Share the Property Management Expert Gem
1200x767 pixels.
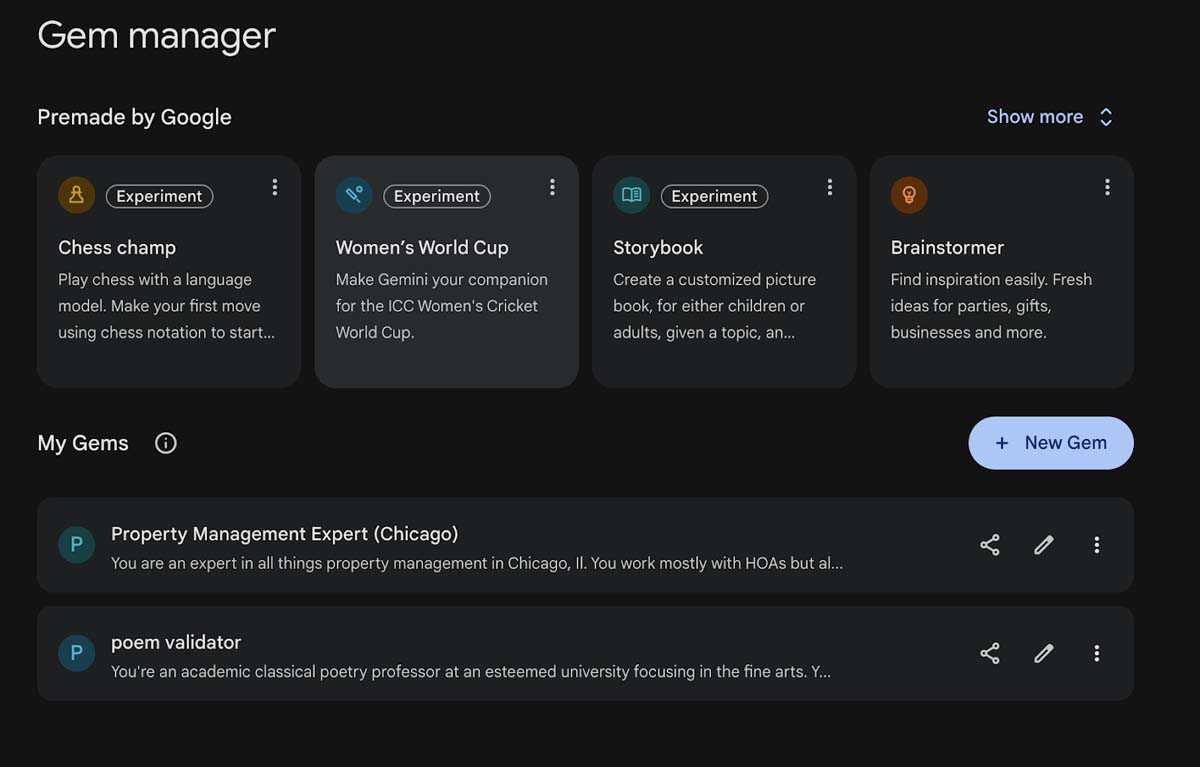(989, 544)
